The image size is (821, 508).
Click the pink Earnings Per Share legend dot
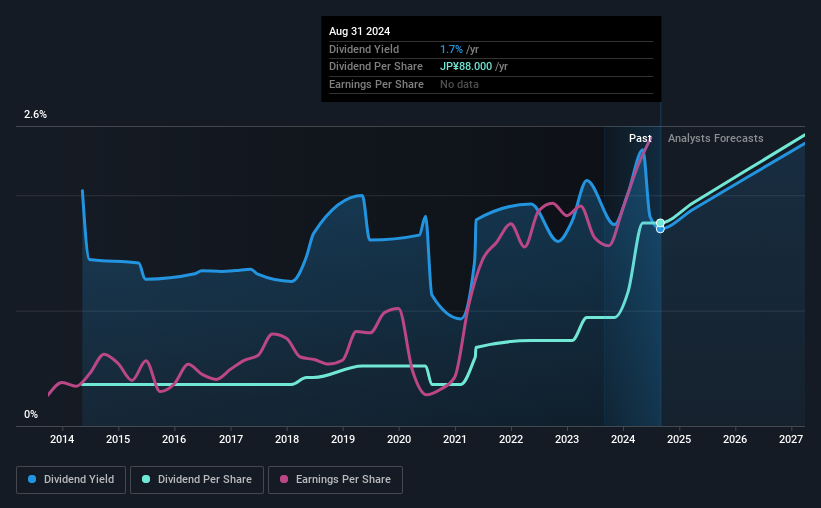coord(285,480)
